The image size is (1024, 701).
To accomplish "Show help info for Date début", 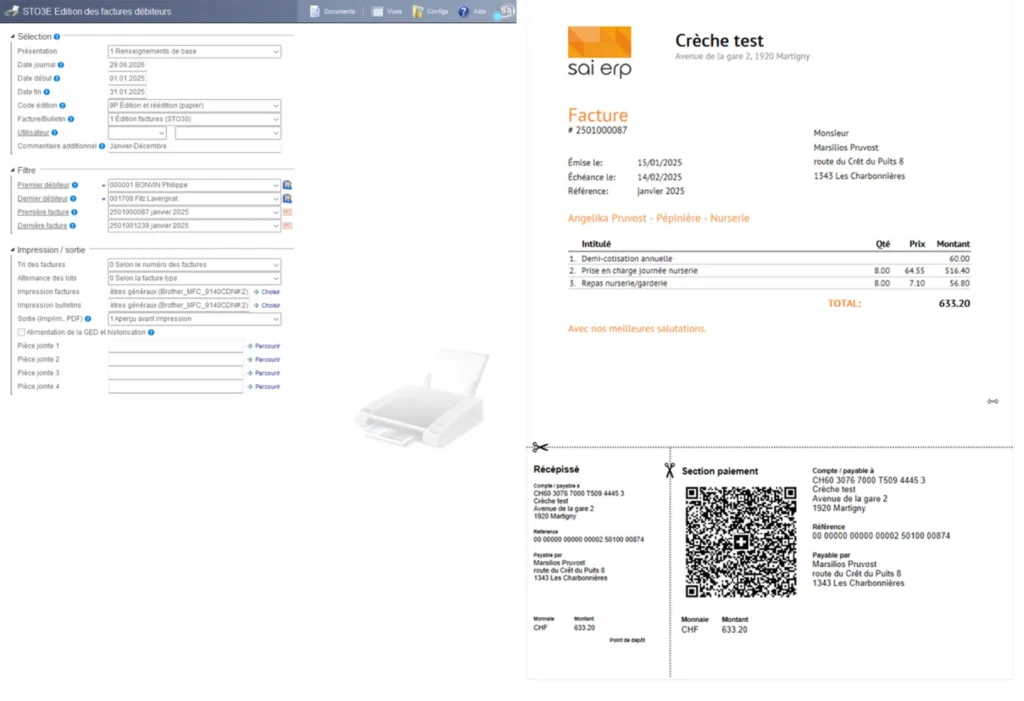I will click(57, 78).
